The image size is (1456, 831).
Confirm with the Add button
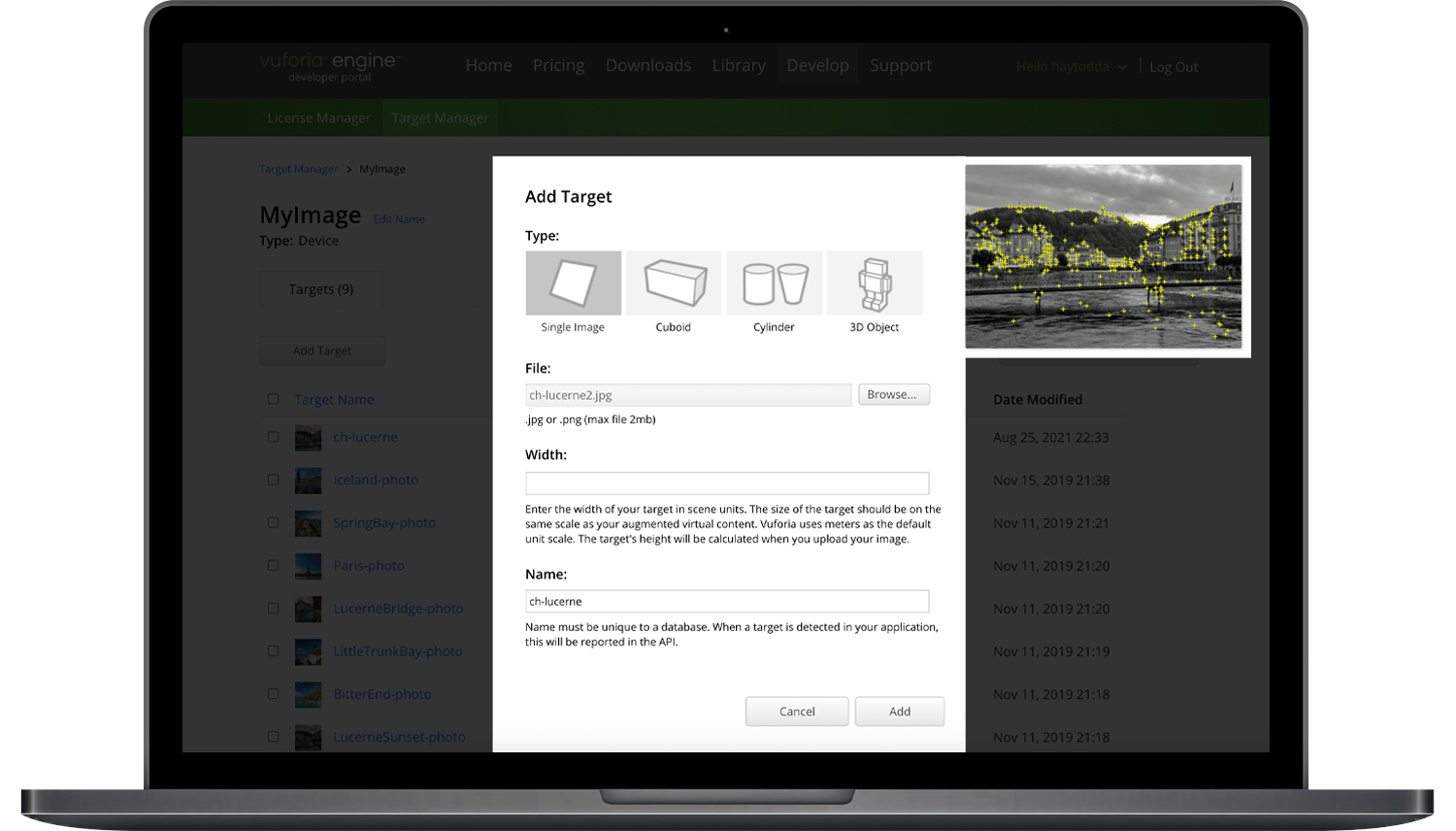point(900,712)
